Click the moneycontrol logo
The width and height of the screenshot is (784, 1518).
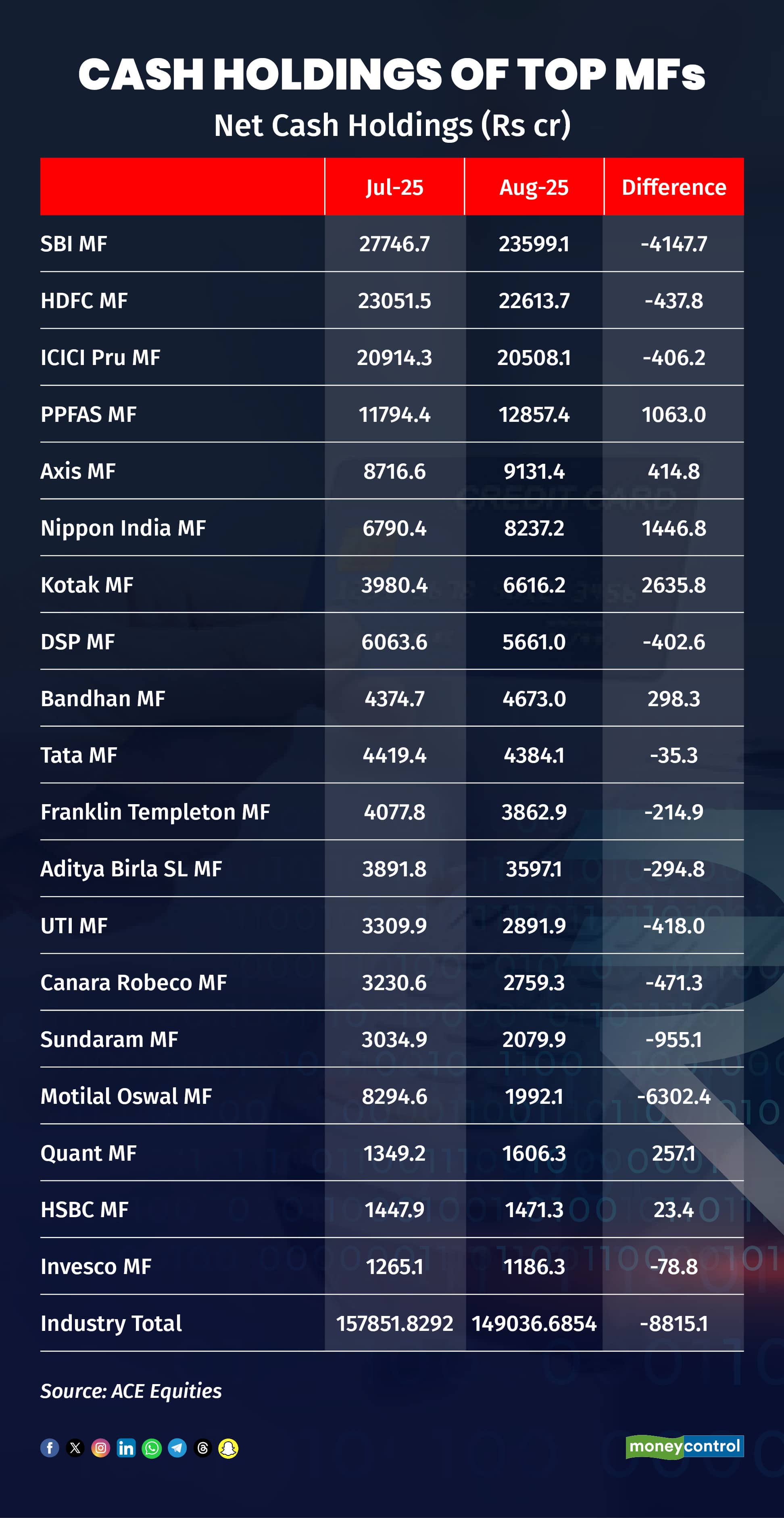click(684, 1447)
